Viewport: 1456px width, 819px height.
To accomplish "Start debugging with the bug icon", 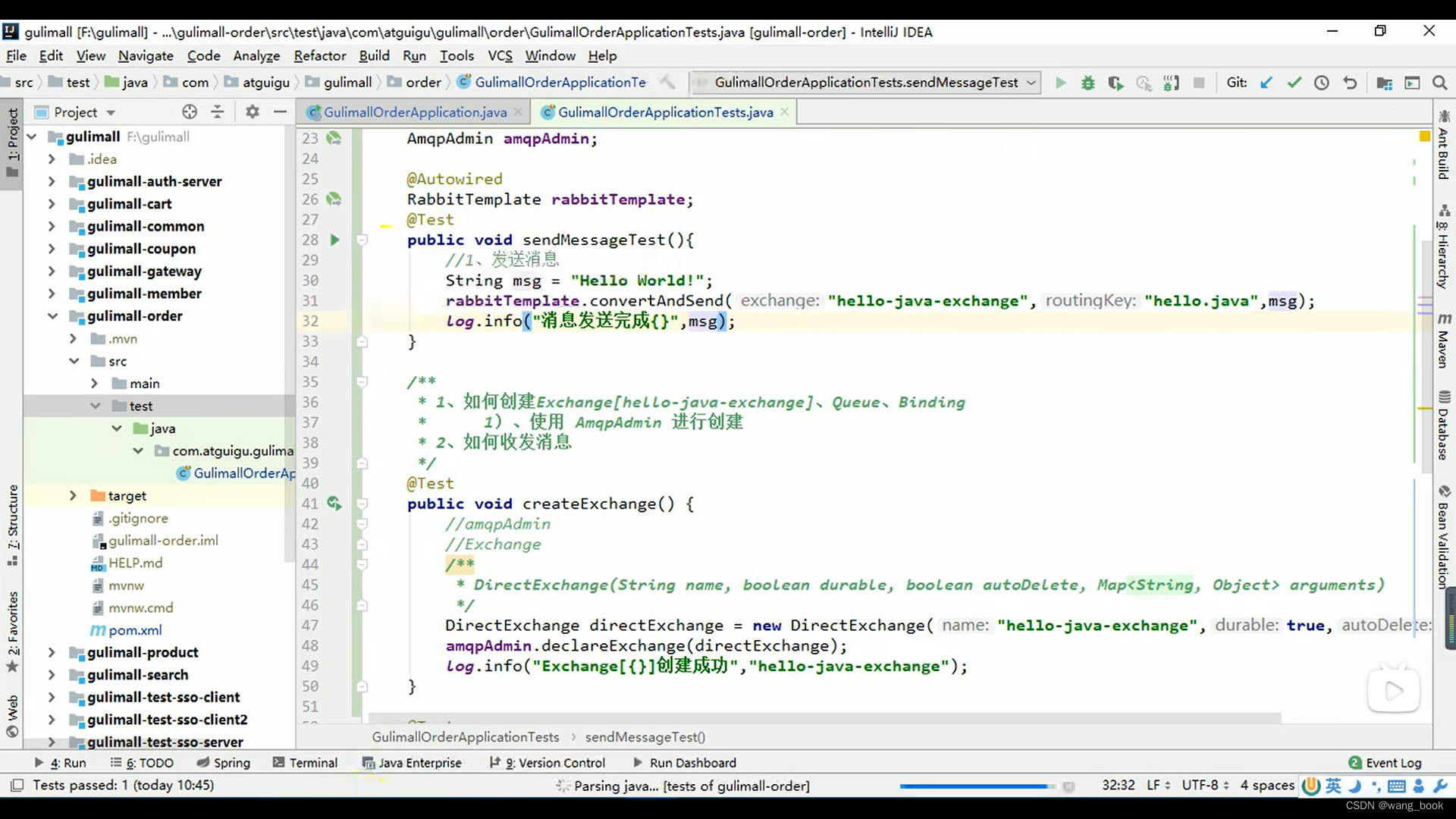I will tap(1087, 83).
